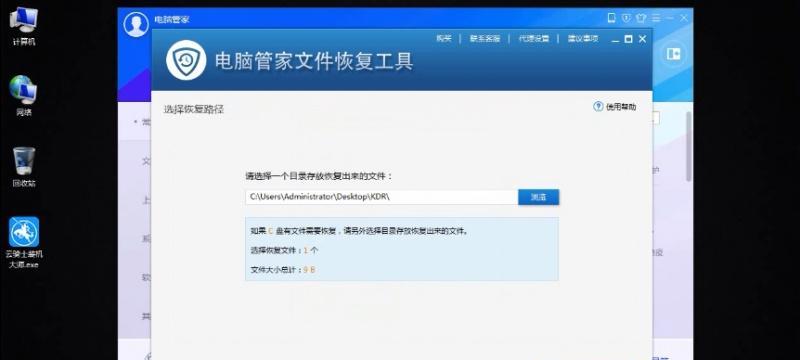The height and width of the screenshot is (360, 800).
Task: Click the recovery path input field
Action: pos(382,197)
